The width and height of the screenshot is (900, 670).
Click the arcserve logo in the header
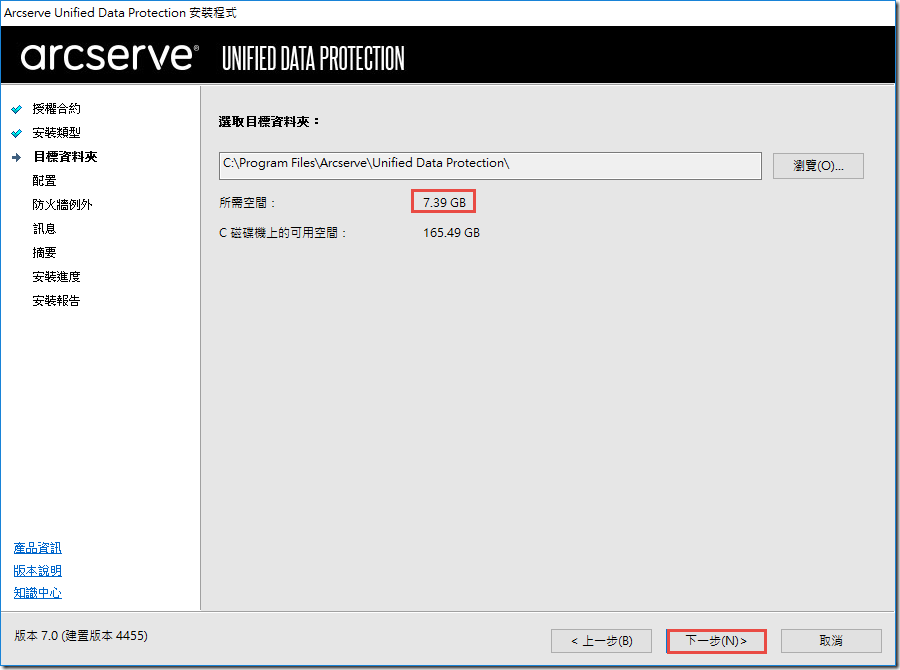coord(109,57)
